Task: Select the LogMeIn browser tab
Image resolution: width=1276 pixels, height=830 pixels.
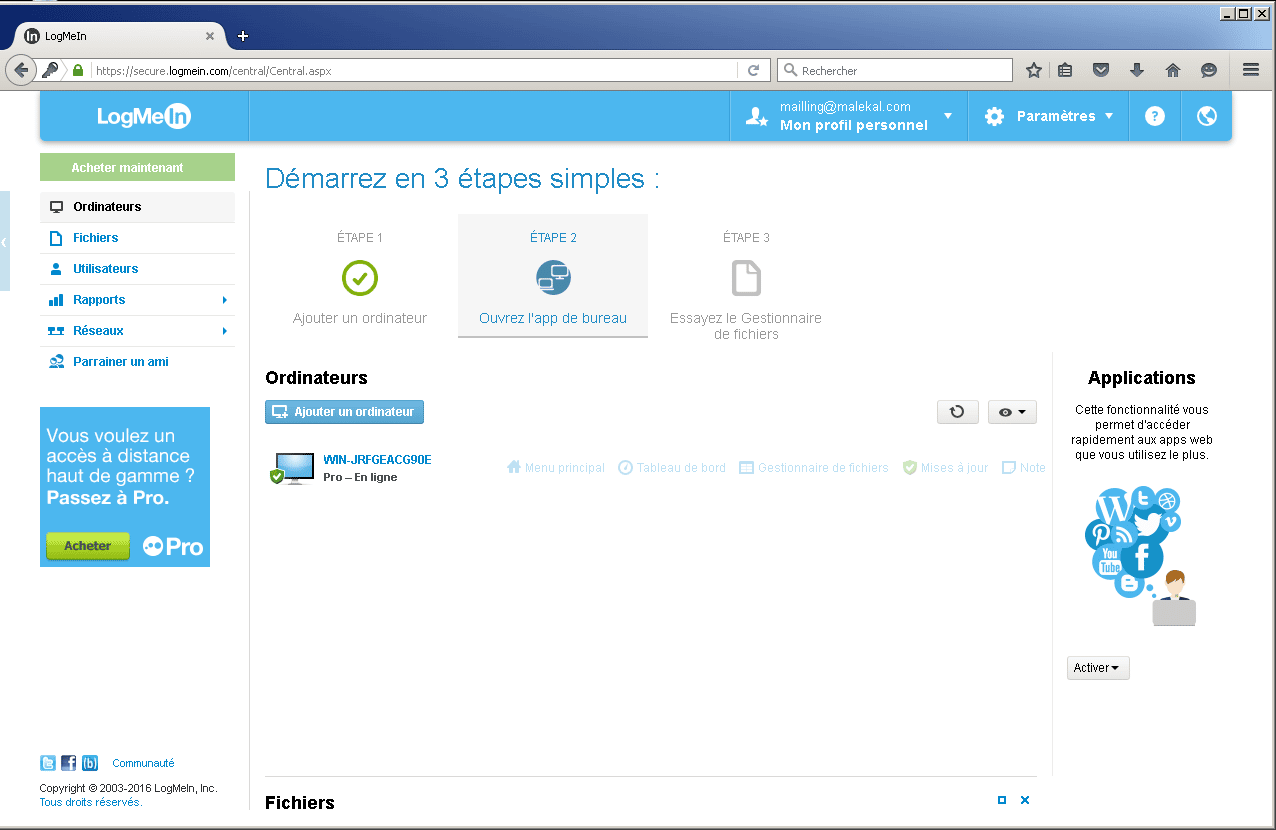Action: [x=120, y=36]
